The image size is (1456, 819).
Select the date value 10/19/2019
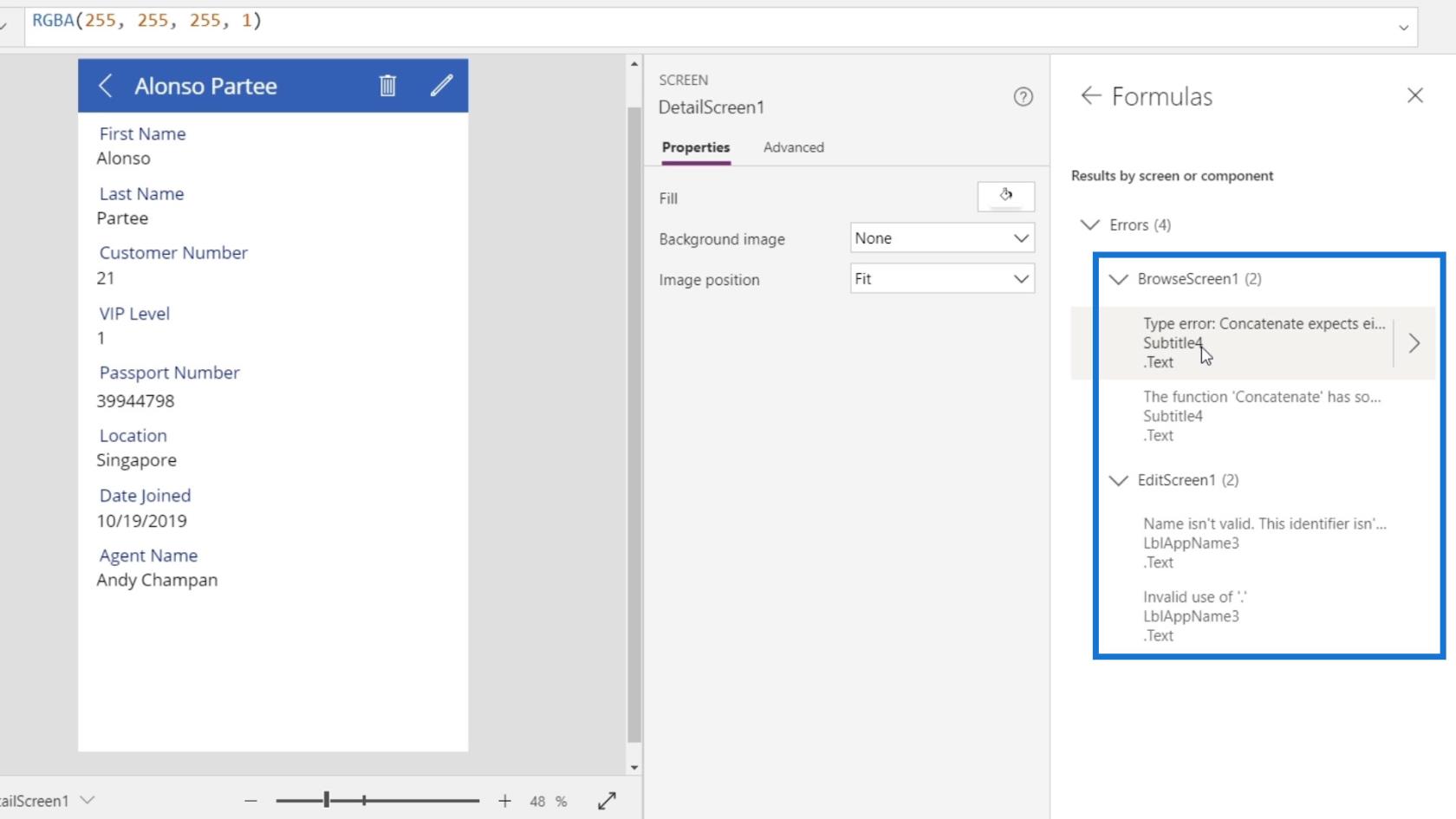click(141, 521)
